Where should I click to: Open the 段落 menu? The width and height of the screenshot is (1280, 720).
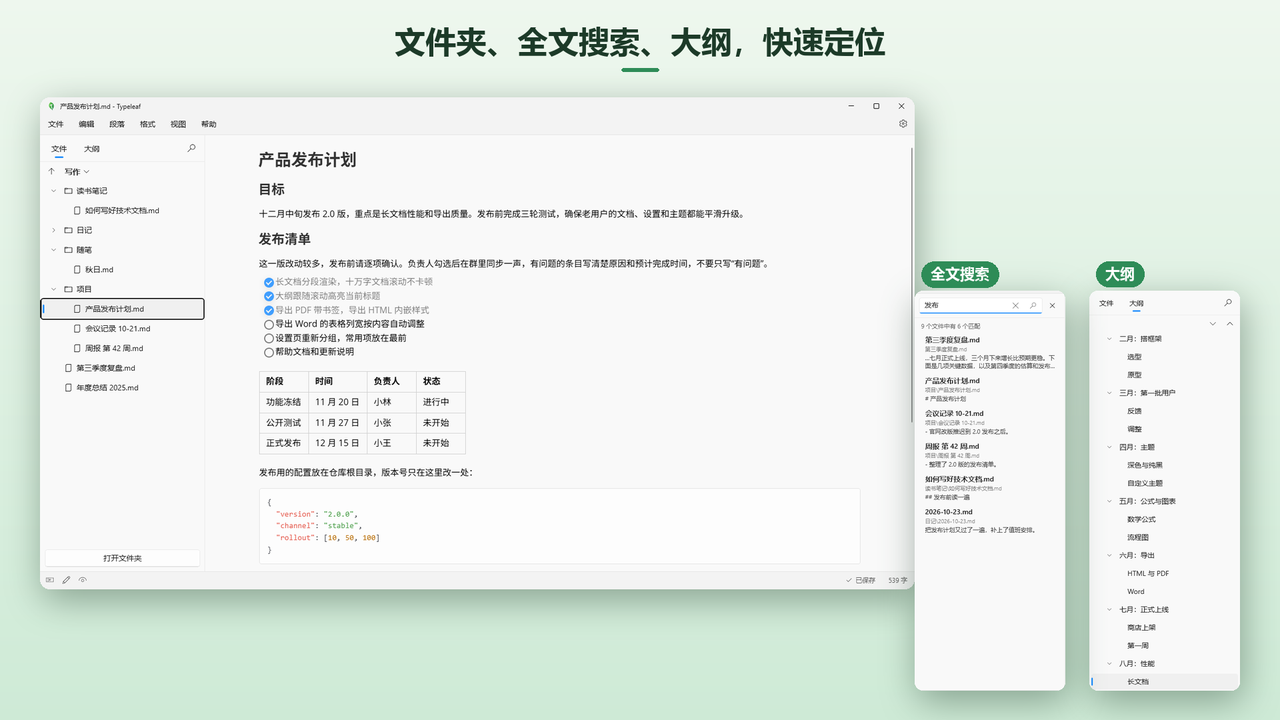117,124
